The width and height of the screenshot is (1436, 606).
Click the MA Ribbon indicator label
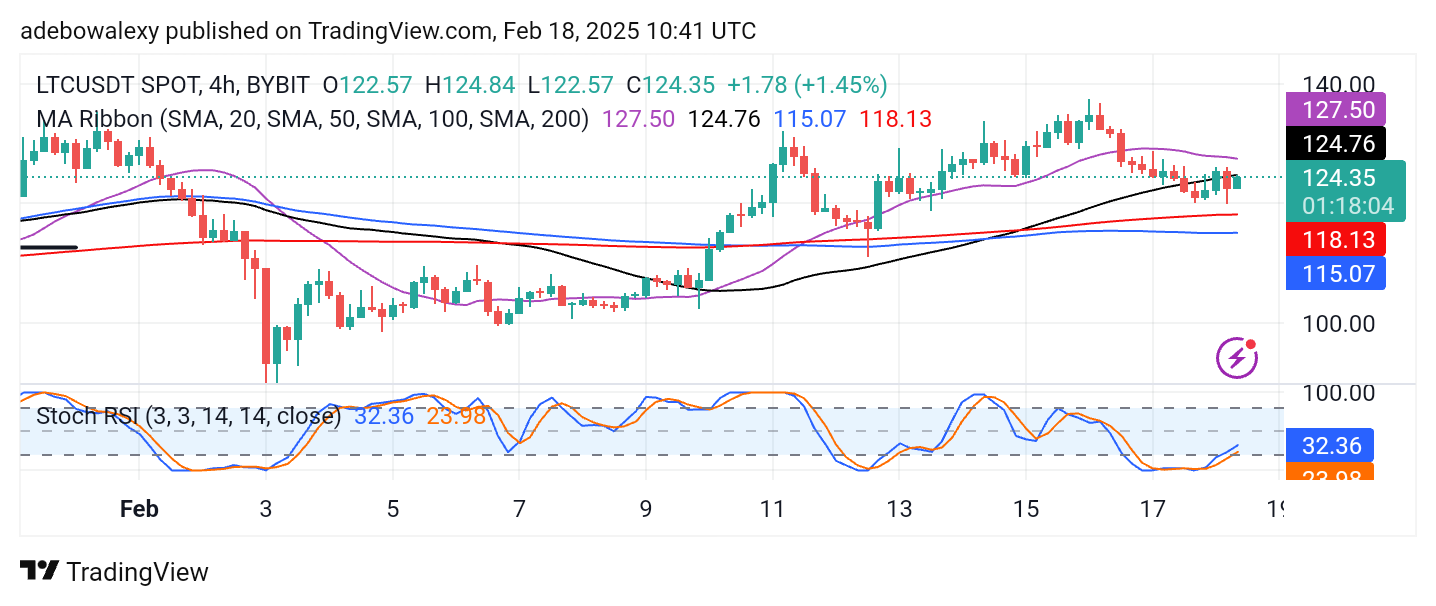pyautogui.click(x=312, y=119)
